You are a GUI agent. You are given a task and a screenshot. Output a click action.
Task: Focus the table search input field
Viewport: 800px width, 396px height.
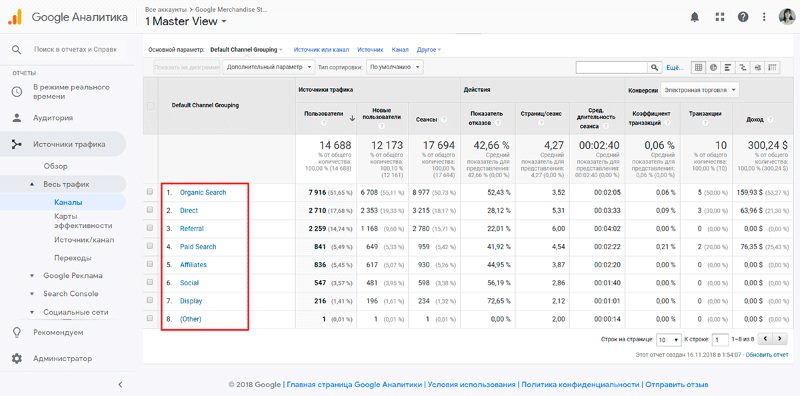pos(612,67)
